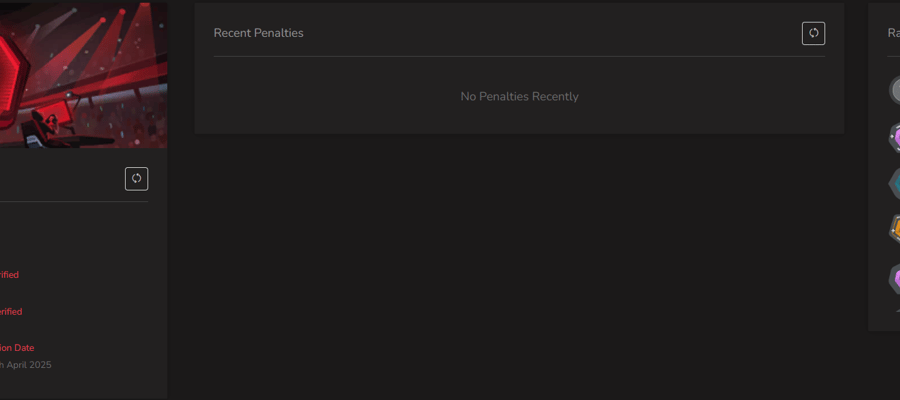
Task: Click the red 'ion Date' label
Action: pyautogui.click(x=17, y=348)
